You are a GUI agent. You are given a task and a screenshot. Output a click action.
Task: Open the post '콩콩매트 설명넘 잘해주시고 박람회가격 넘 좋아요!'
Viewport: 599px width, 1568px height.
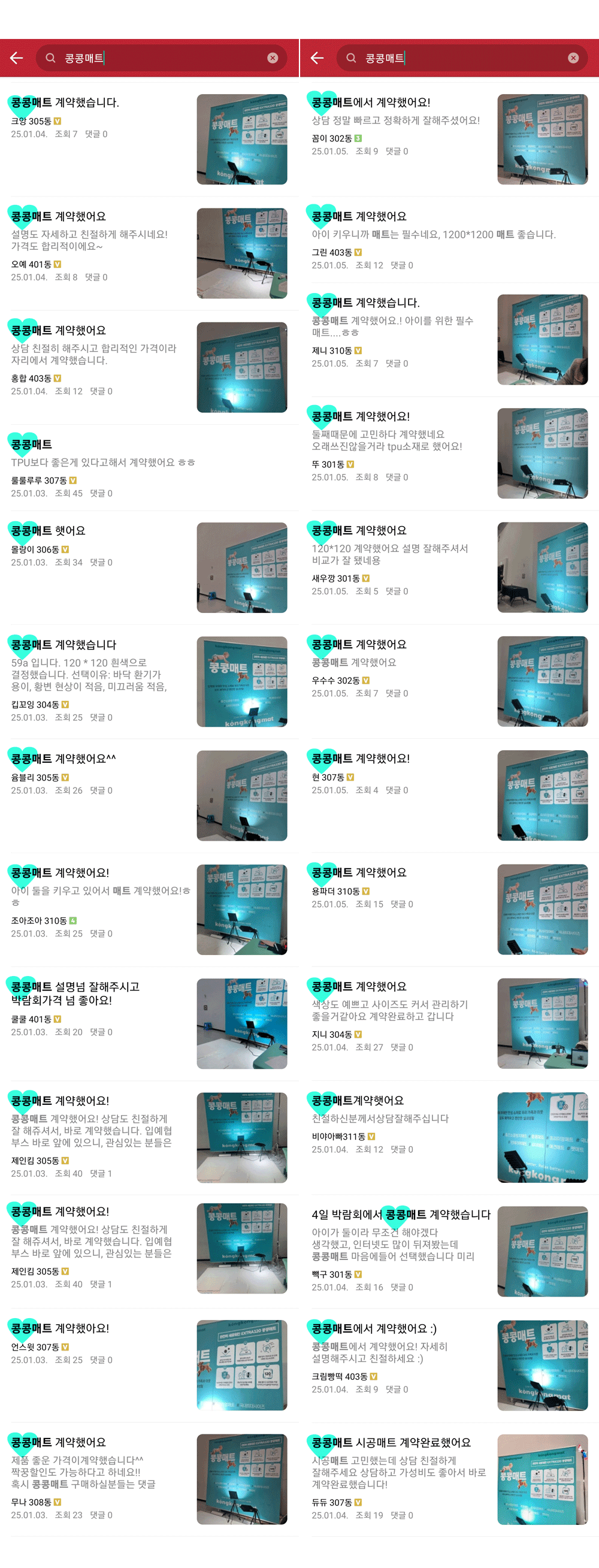click(150, 1023)
